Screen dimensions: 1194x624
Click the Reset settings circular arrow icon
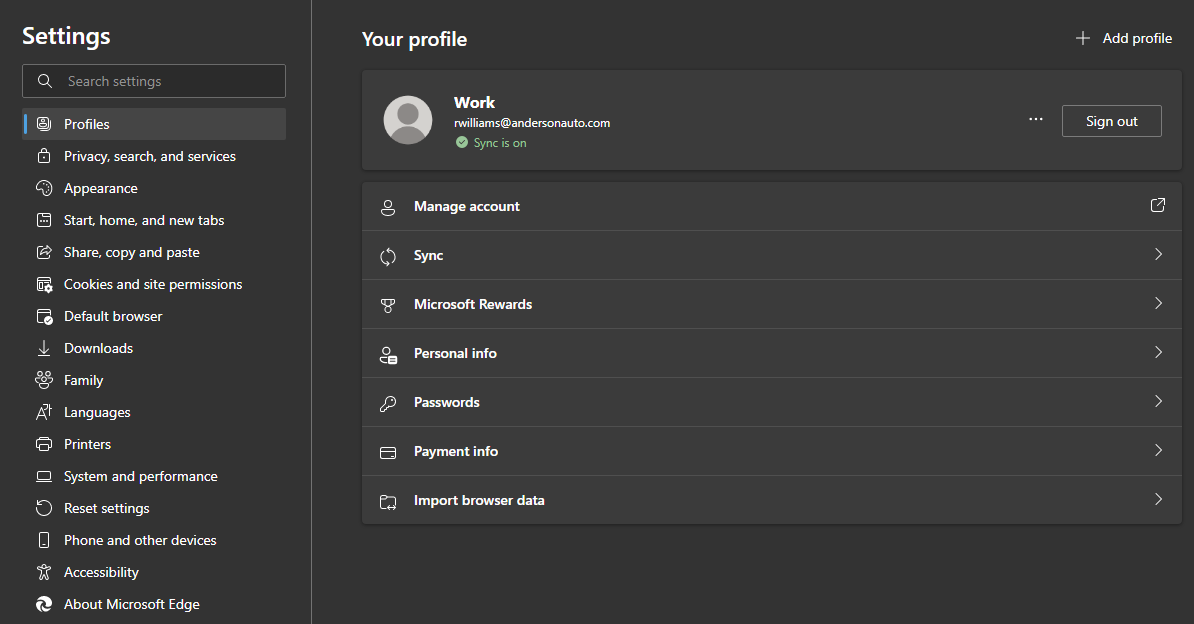[x=44, y=507]
